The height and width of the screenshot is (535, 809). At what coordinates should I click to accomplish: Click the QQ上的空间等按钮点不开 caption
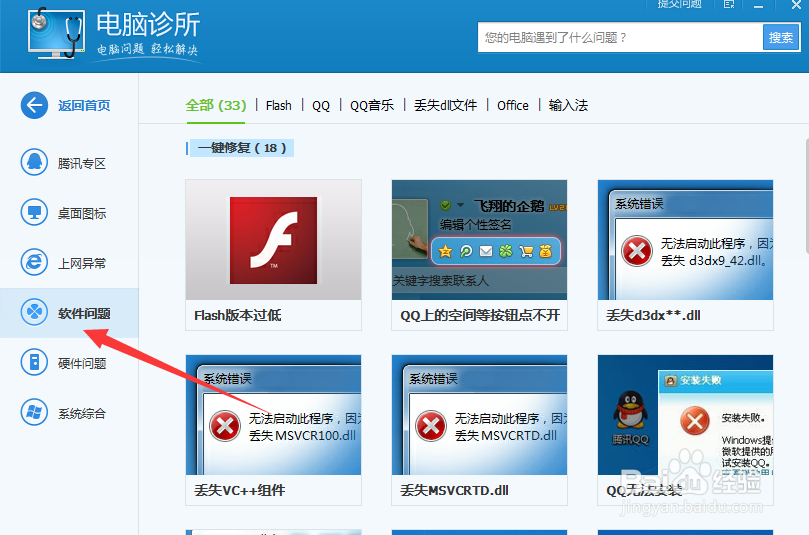click(x=480, y=315)
